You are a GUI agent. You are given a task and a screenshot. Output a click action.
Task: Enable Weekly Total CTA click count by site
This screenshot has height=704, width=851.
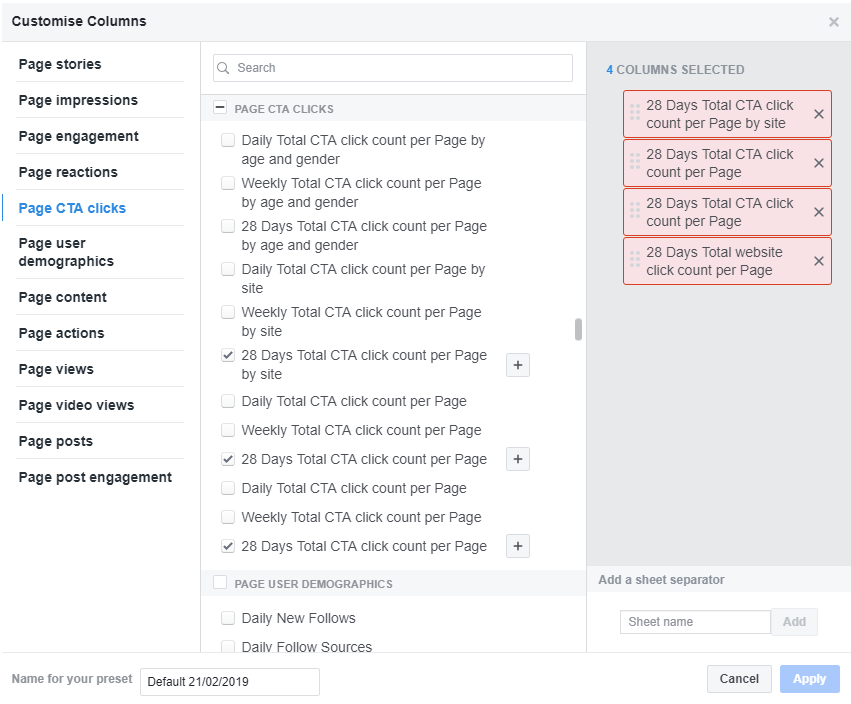(x=228, y=312)
